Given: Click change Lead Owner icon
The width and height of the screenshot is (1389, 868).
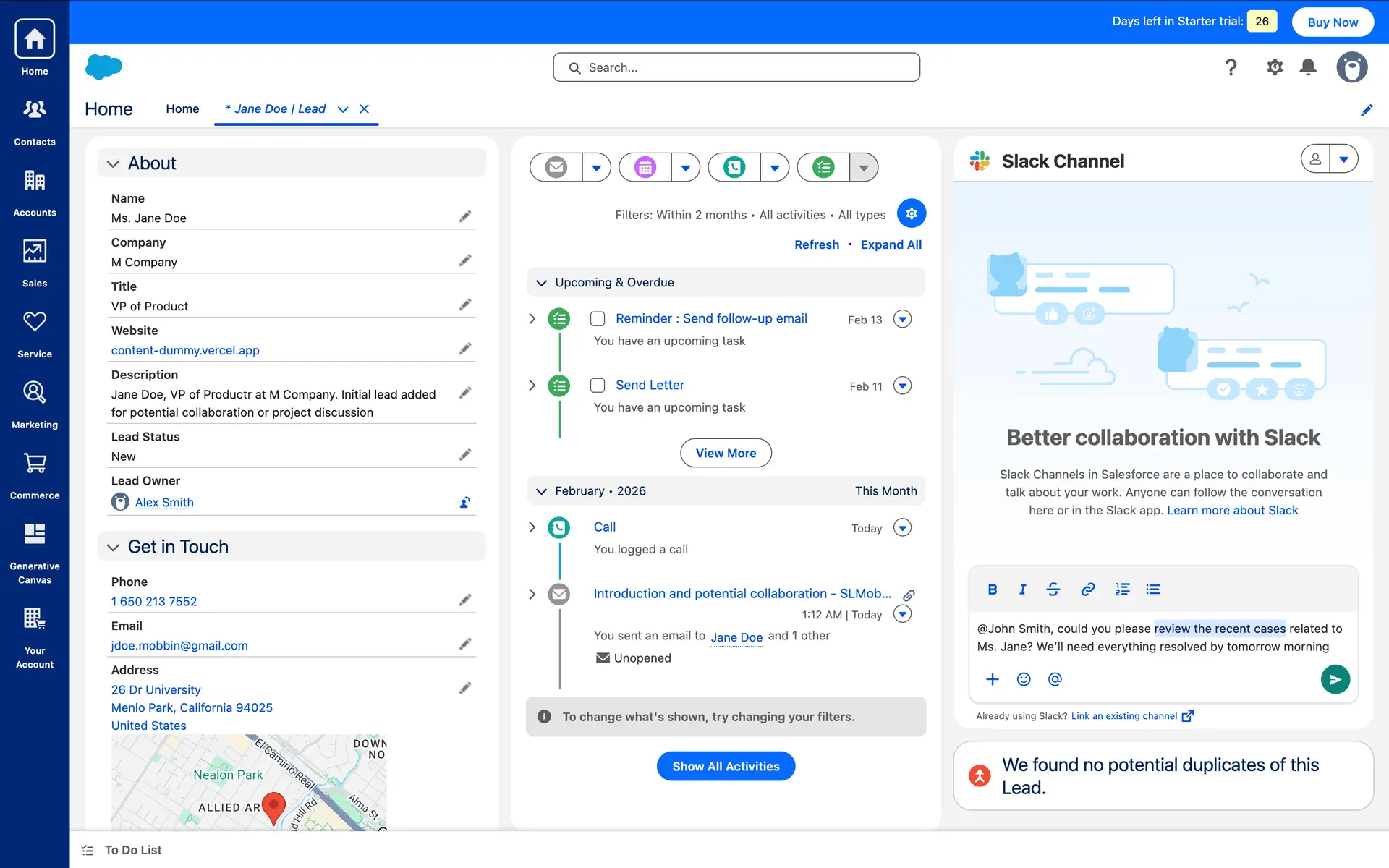Looking at the screenshot, I should tap(465, 502).
